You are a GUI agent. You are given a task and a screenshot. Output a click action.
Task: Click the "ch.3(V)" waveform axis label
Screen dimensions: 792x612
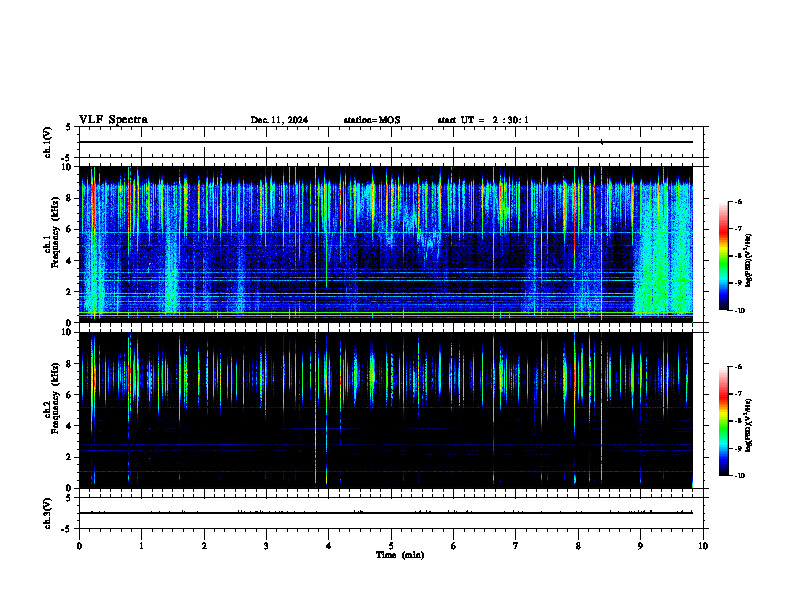point(48,513)
